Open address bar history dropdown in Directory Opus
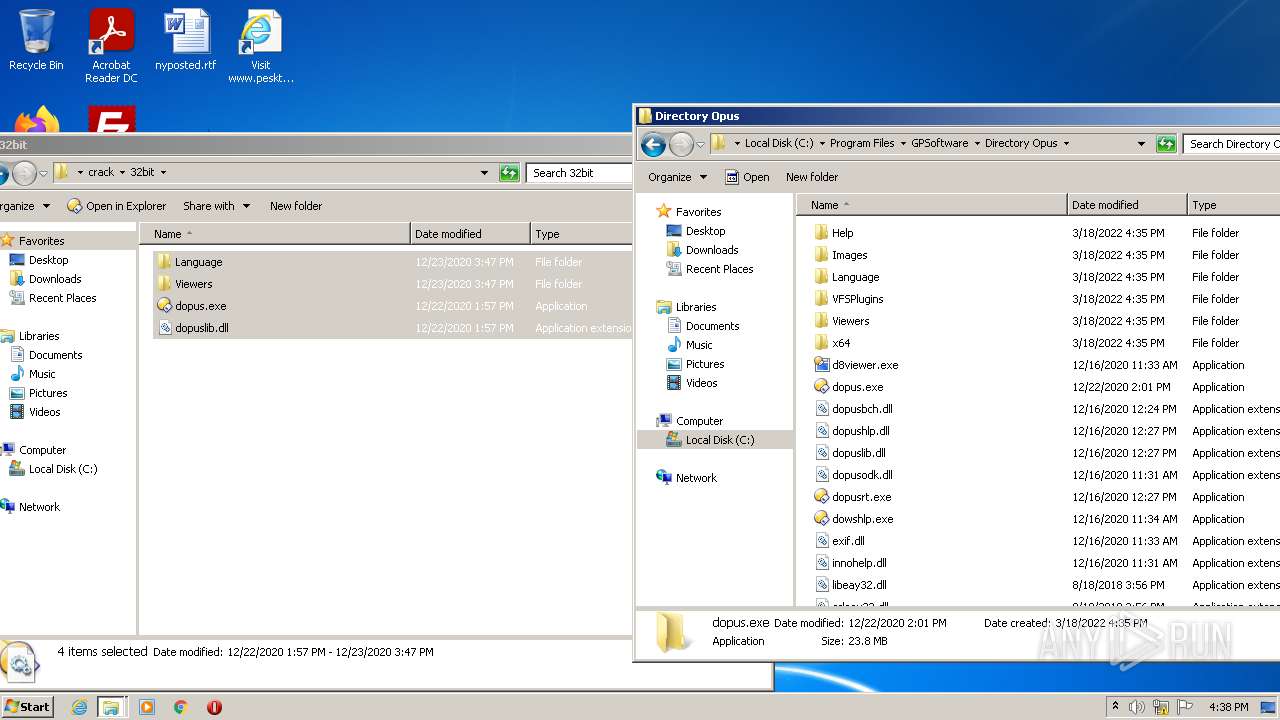This screenshot has width=1280, height=720. pos(1141,144)
